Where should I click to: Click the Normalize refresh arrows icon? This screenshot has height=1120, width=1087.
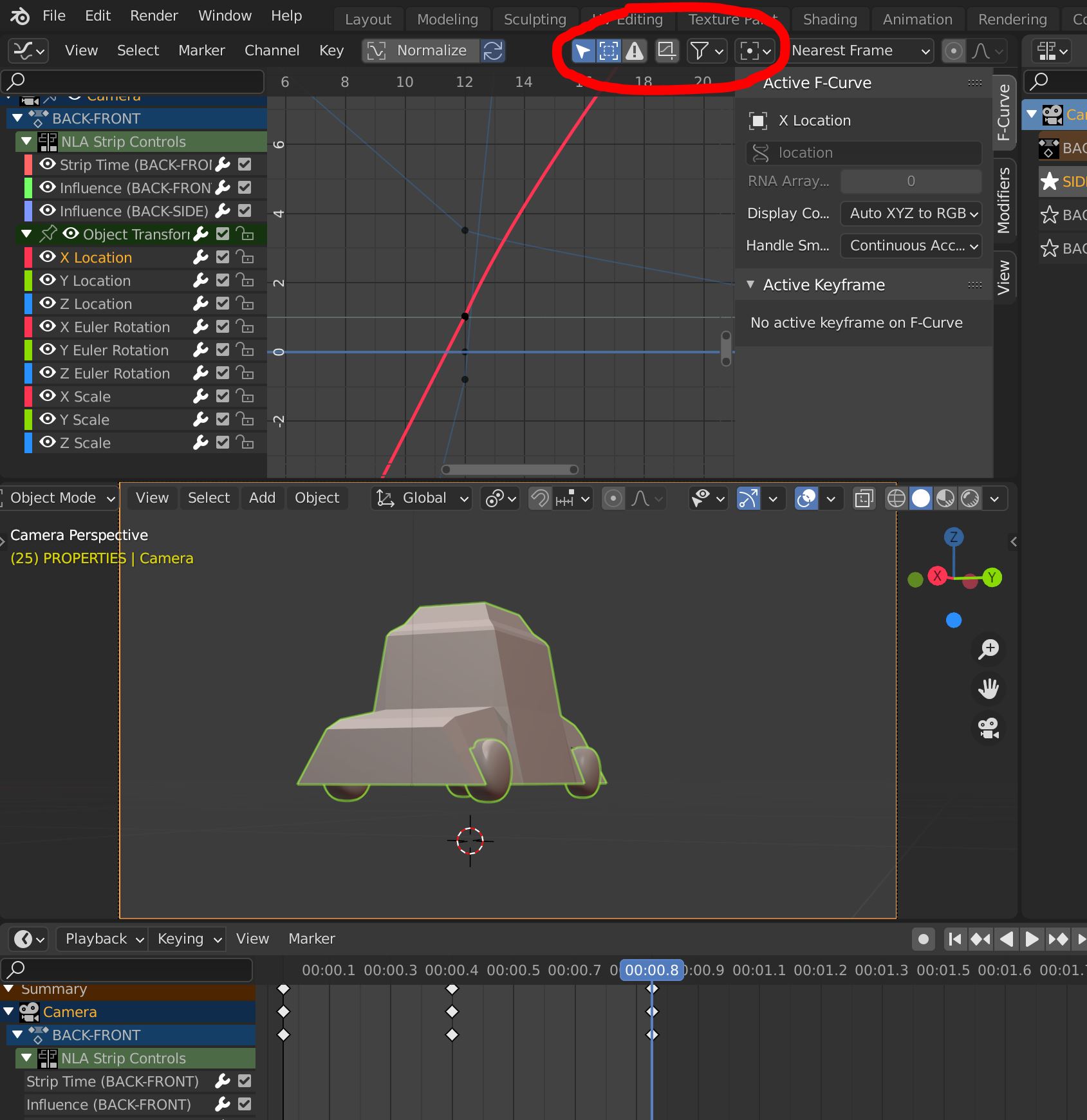[493, 51]
